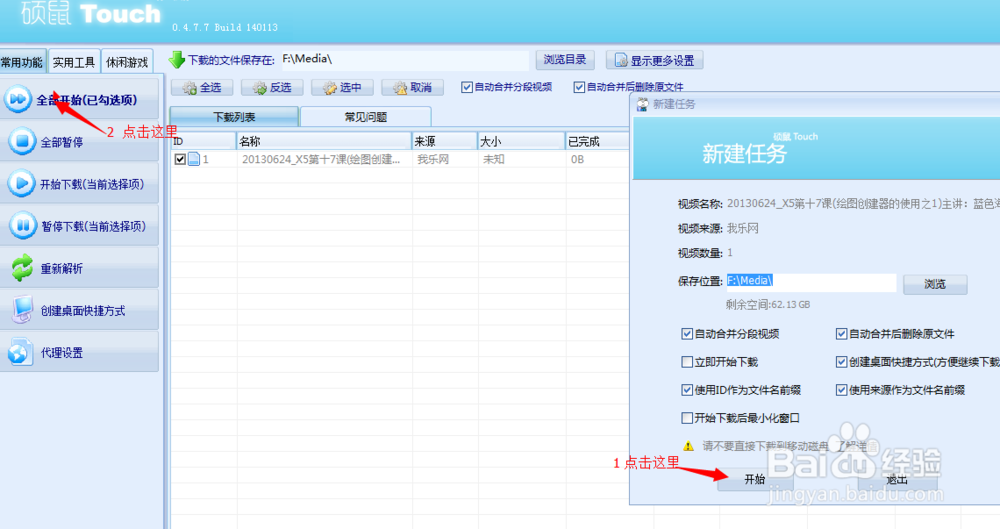
Task: Select row 20130624_X5第十七课 in download list
Action: [x=321, y=160]
